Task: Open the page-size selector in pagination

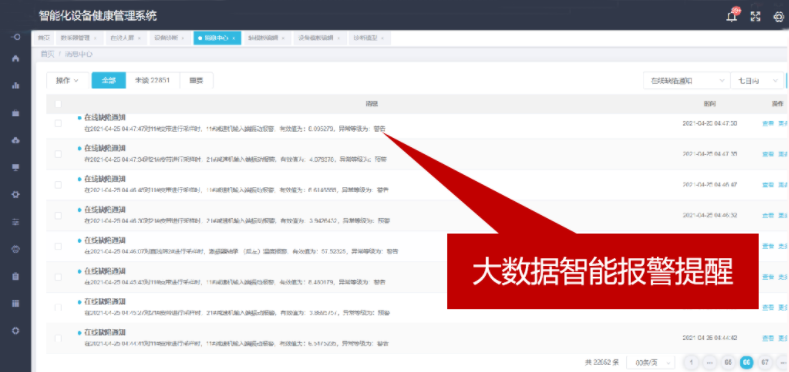Action: [x=651, y=362]
